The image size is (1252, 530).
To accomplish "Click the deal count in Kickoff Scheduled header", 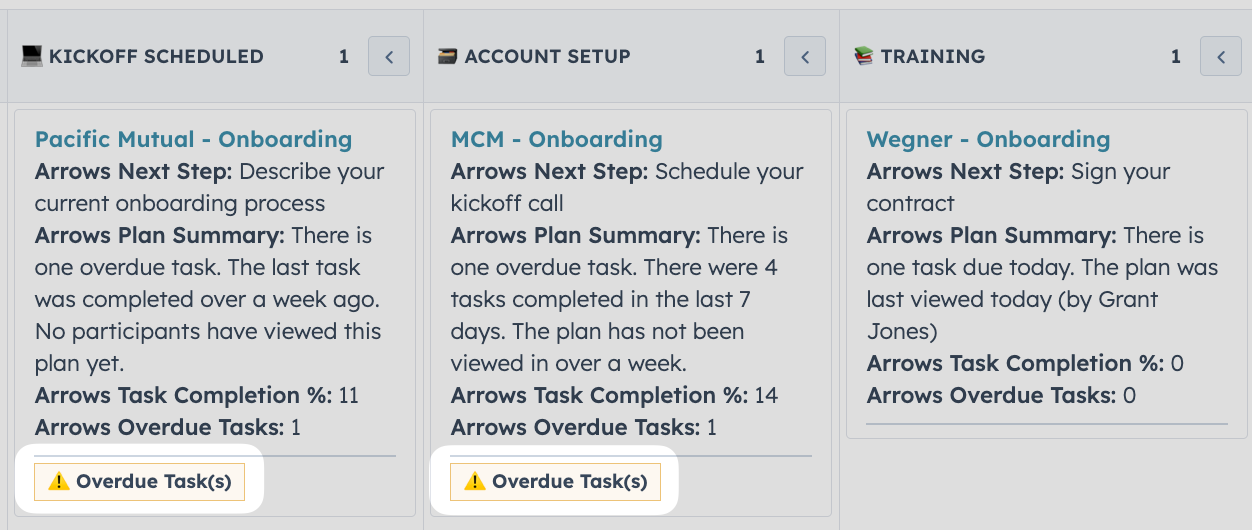I will pos(344,57).
